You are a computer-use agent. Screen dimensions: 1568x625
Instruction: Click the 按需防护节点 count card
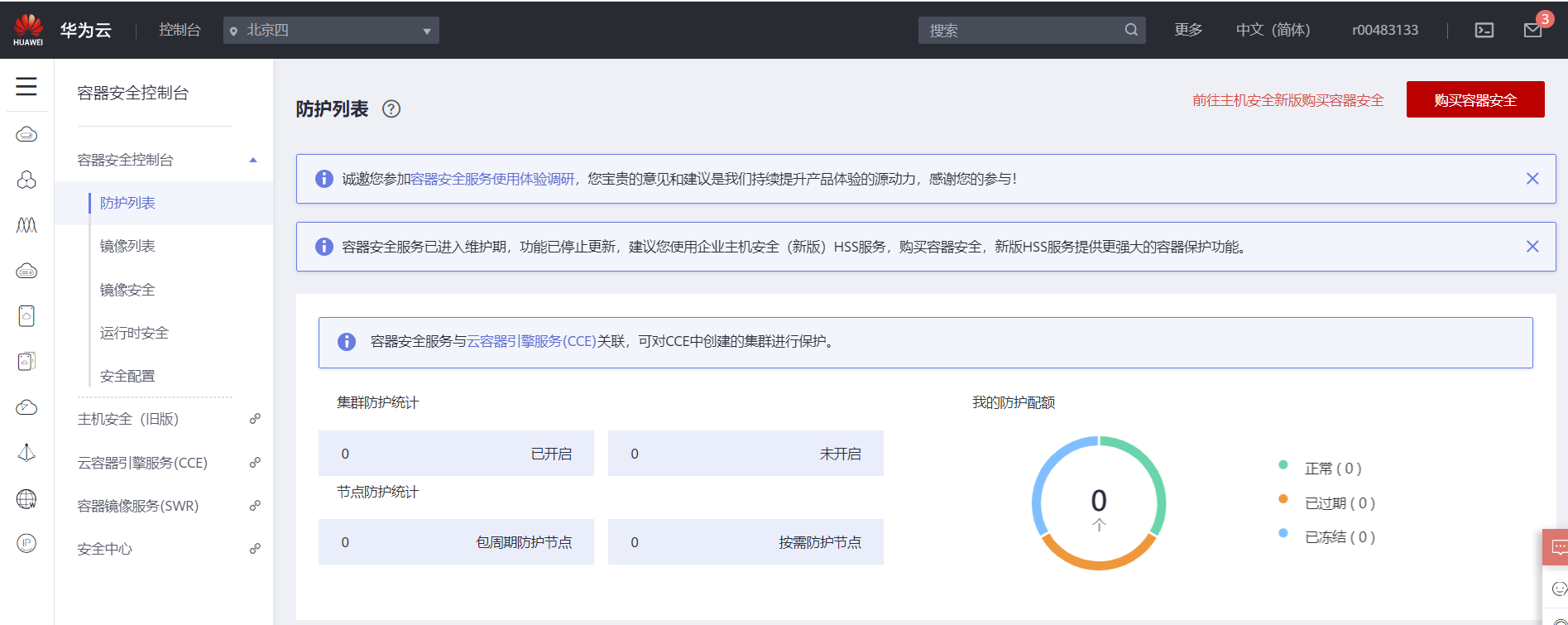tap(746, 542)
